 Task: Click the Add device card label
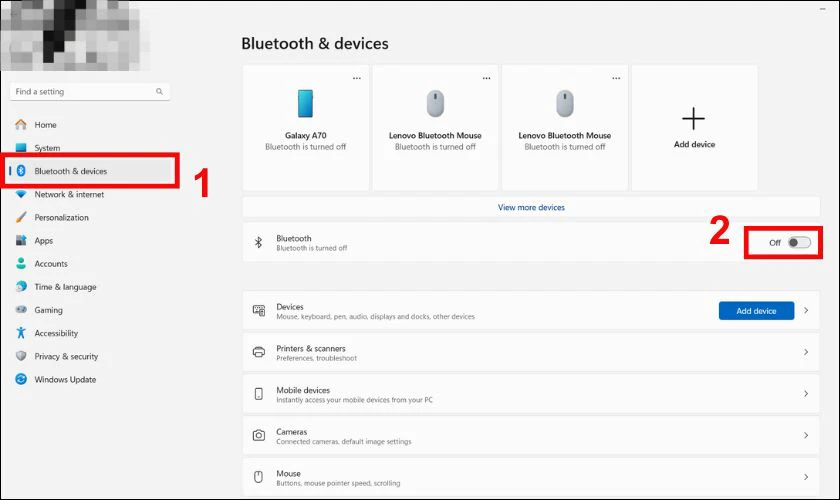tap(694, 144)
